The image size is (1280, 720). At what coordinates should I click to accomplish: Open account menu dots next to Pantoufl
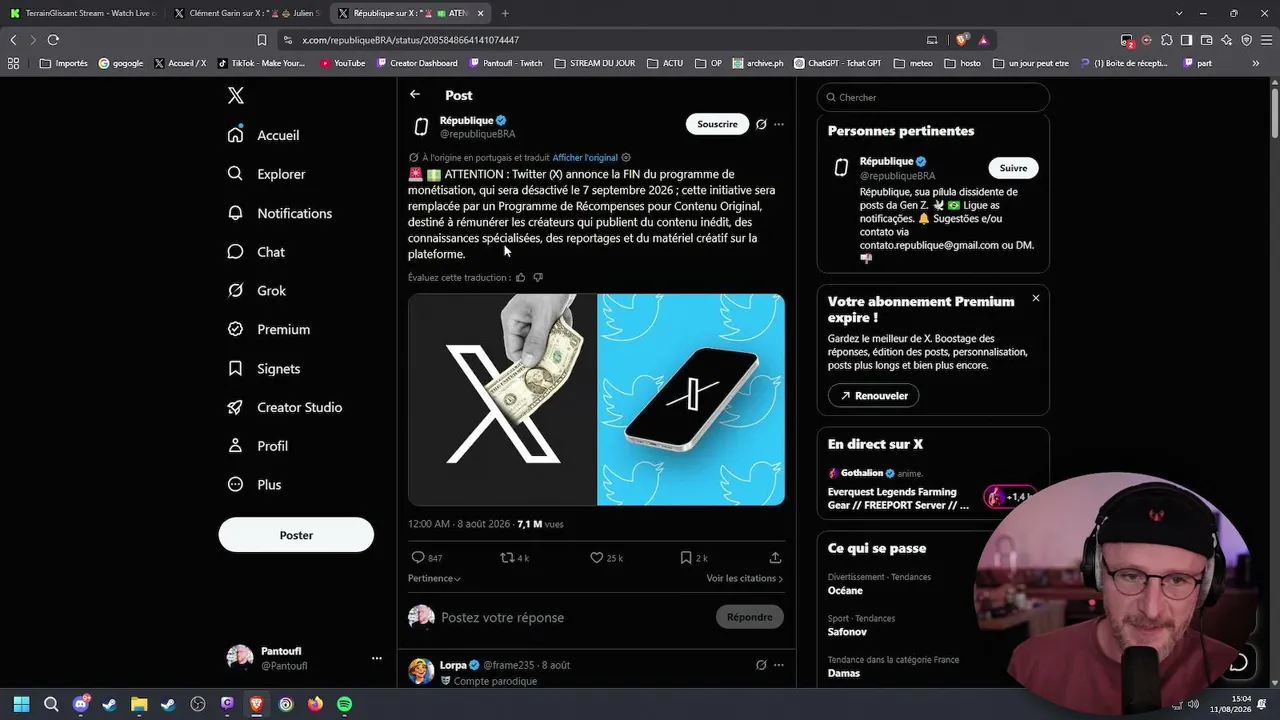(x=377, y=658)
